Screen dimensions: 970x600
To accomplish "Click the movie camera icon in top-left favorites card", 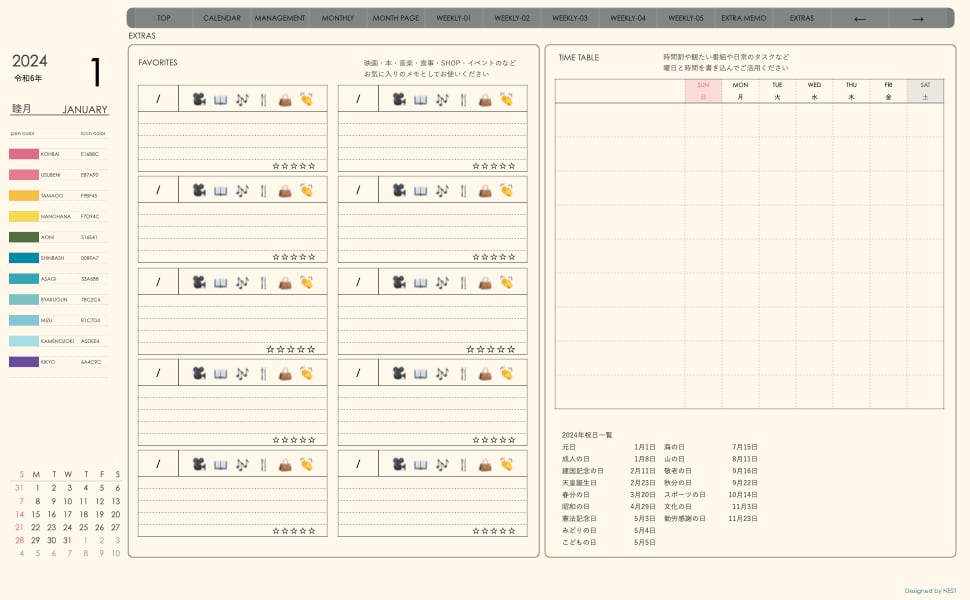I will (x=199, y=99).
